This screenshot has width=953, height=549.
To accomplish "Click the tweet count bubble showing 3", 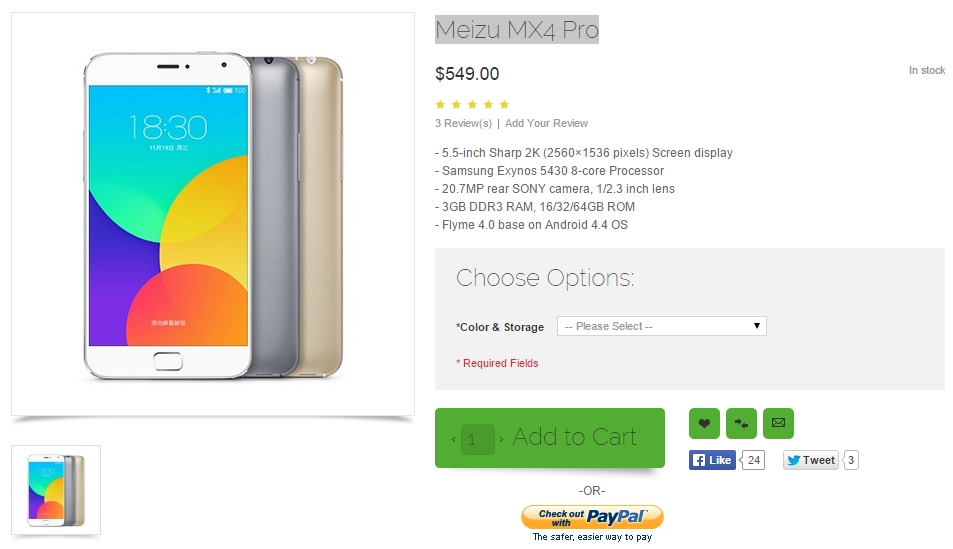I will pyautogui.click(x=850, y=460).
